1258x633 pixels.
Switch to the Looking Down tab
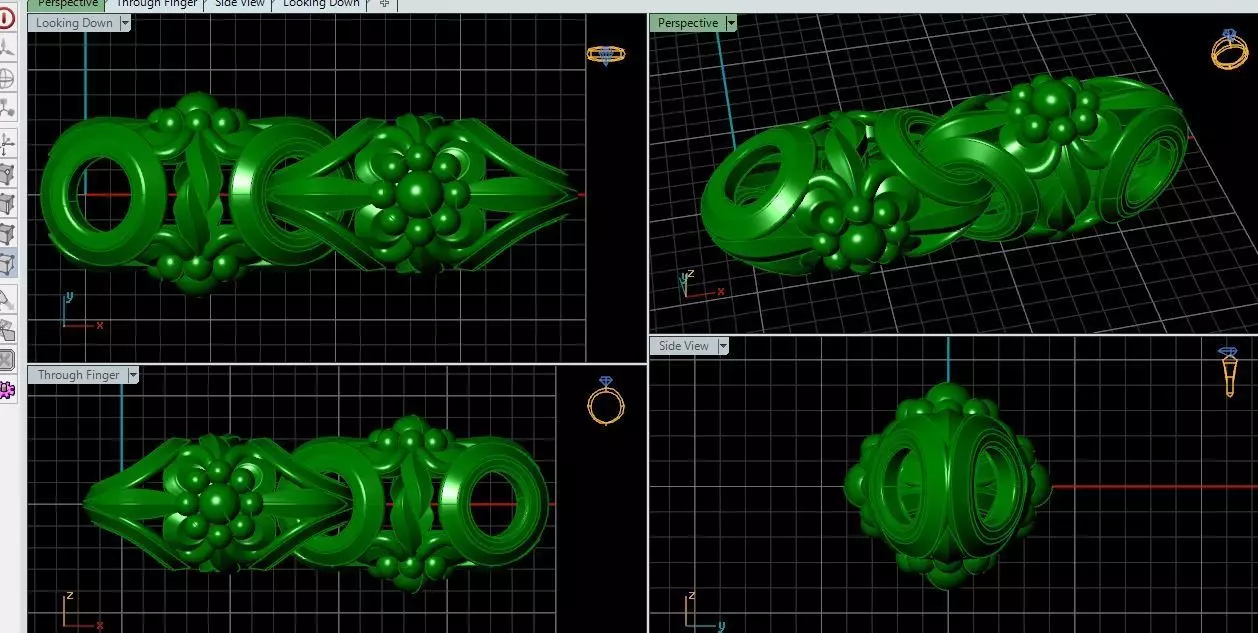[x=321, y=4]
